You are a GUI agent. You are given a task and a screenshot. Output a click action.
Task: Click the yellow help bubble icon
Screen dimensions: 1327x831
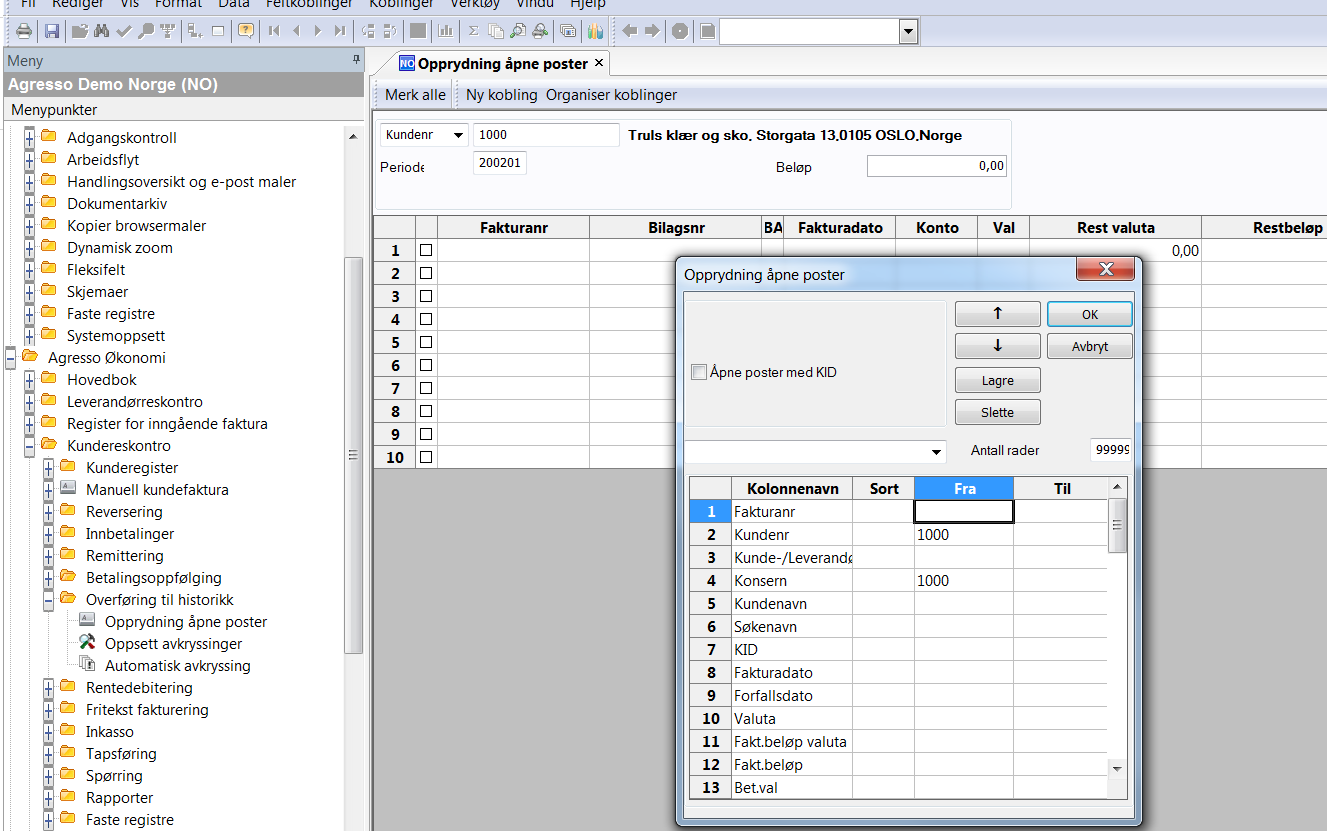244,31
